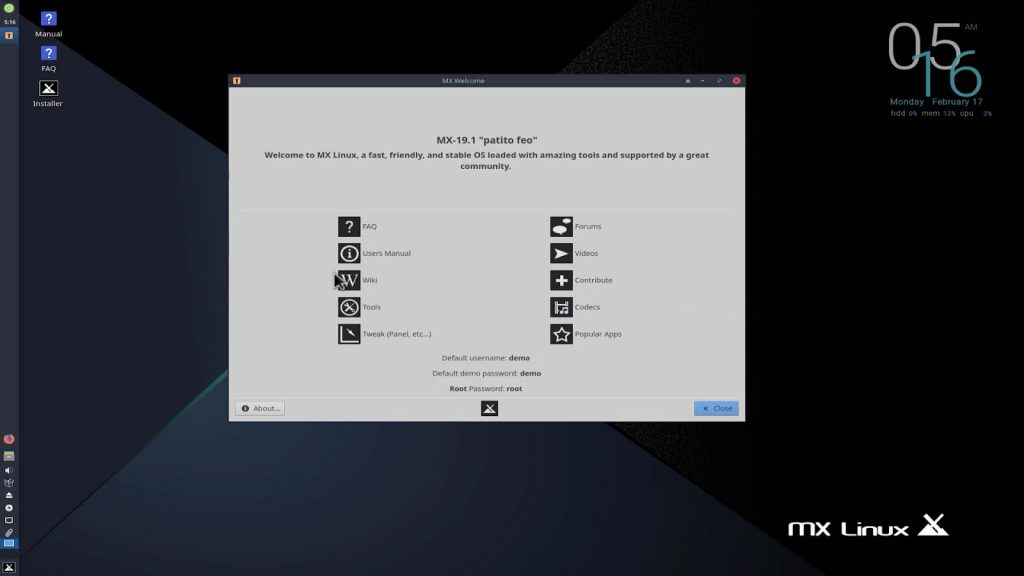Screen dimensions: 1024x576
Task: Select the Manual desktop shortcut
Action: click(x=48, y=24)
